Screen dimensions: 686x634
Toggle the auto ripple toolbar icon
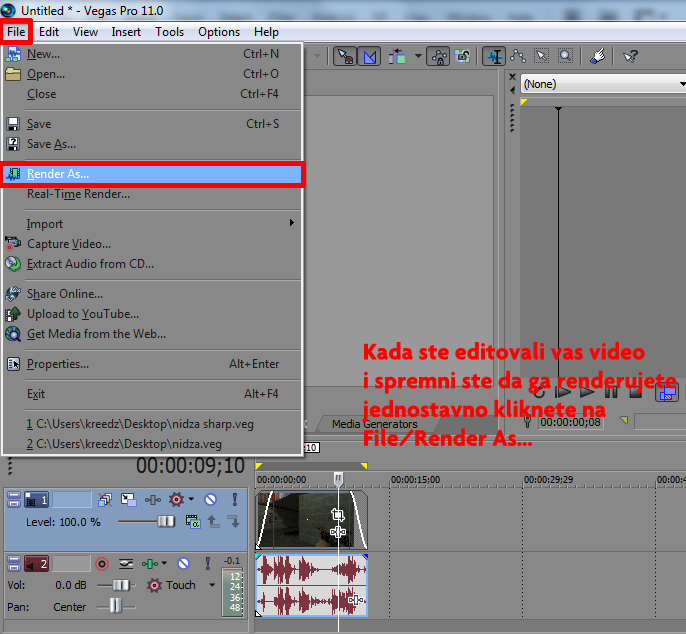(x=345, y=56)
